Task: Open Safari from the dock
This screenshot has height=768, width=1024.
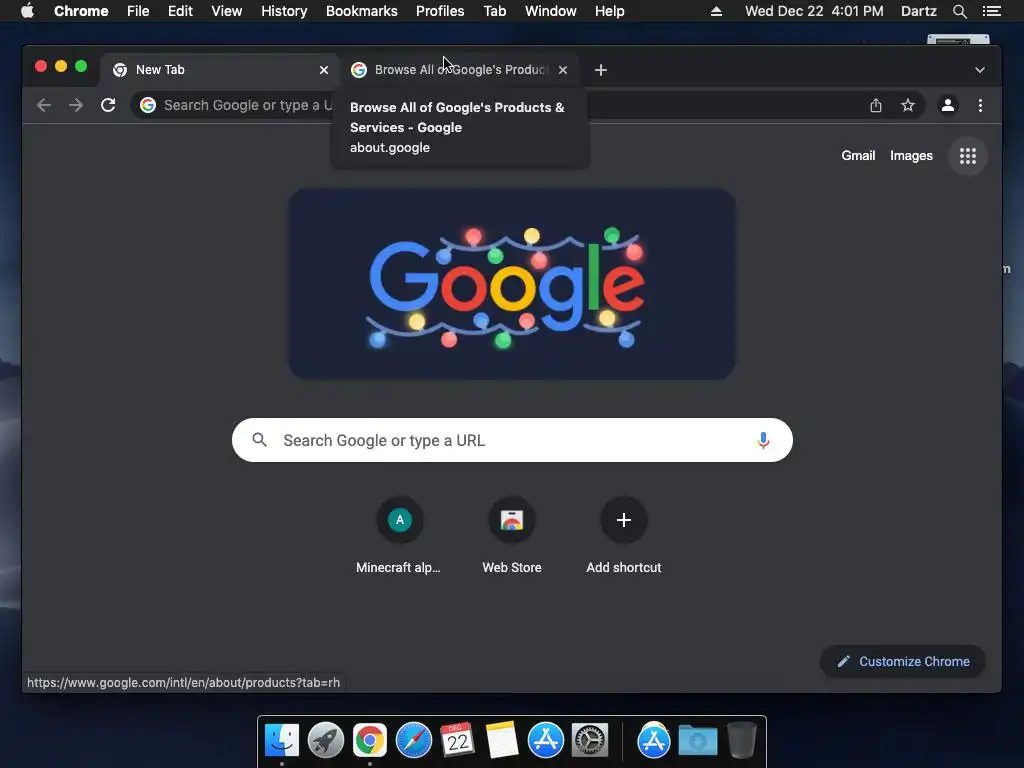Action: pos(414,740)
